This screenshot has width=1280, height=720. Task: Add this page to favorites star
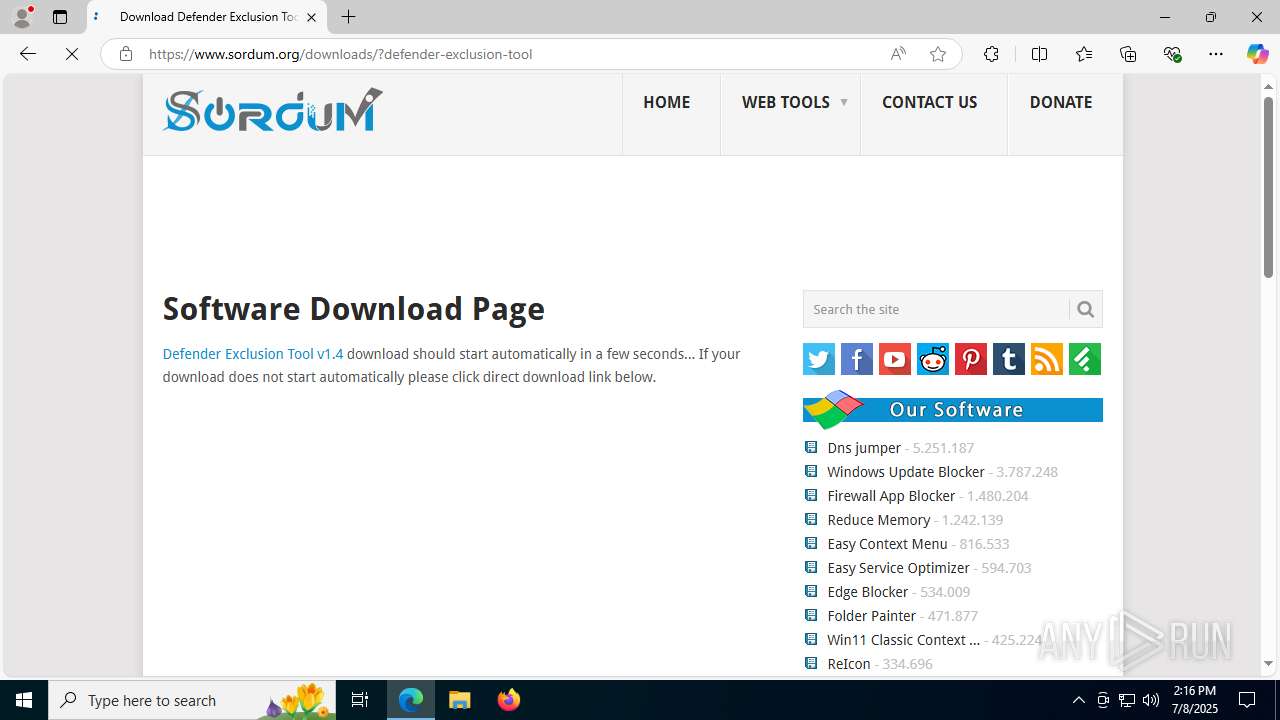[937, 54]
